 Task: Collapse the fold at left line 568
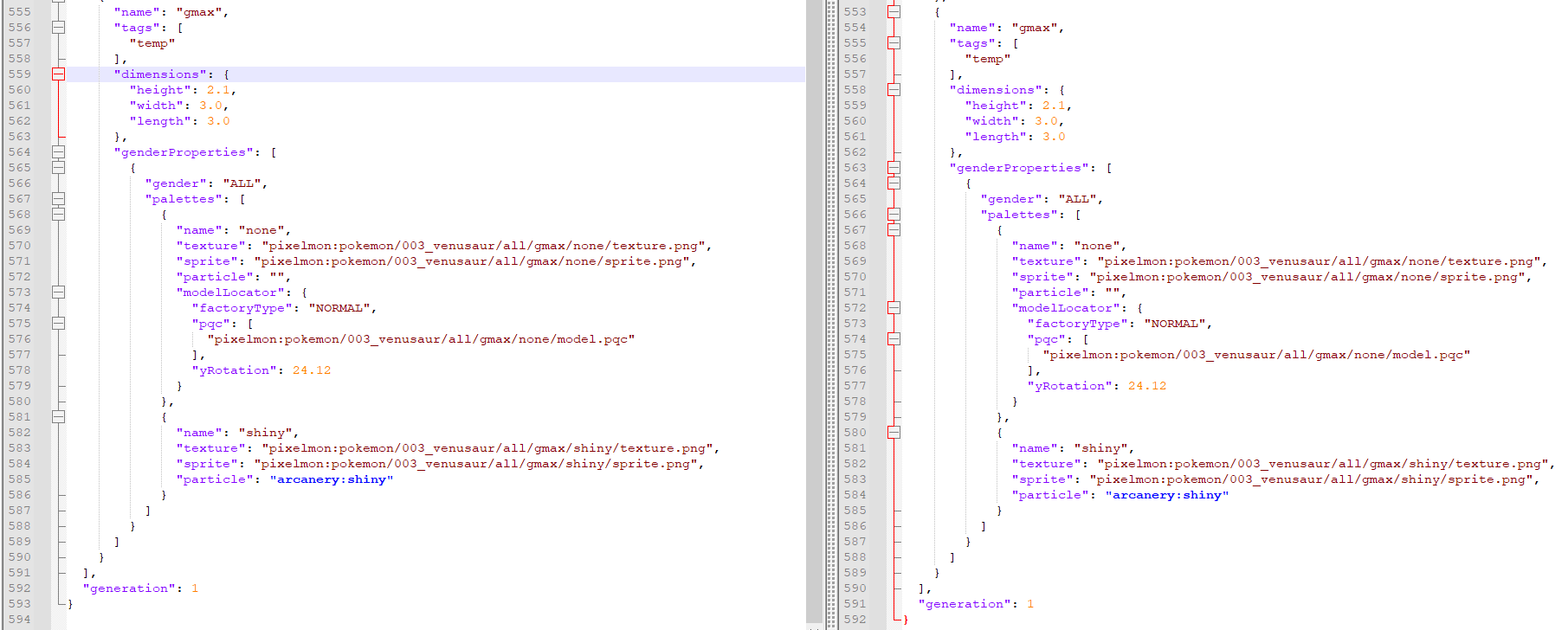[58, 215]
